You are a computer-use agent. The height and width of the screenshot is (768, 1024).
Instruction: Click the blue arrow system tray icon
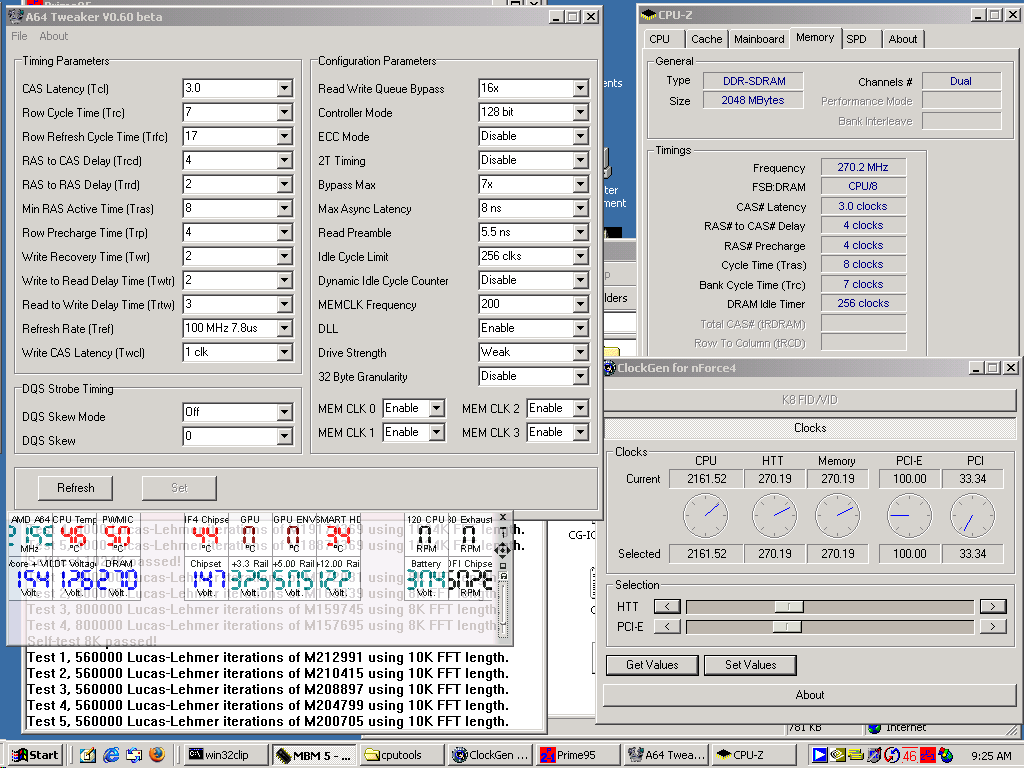tap(820, 756)
